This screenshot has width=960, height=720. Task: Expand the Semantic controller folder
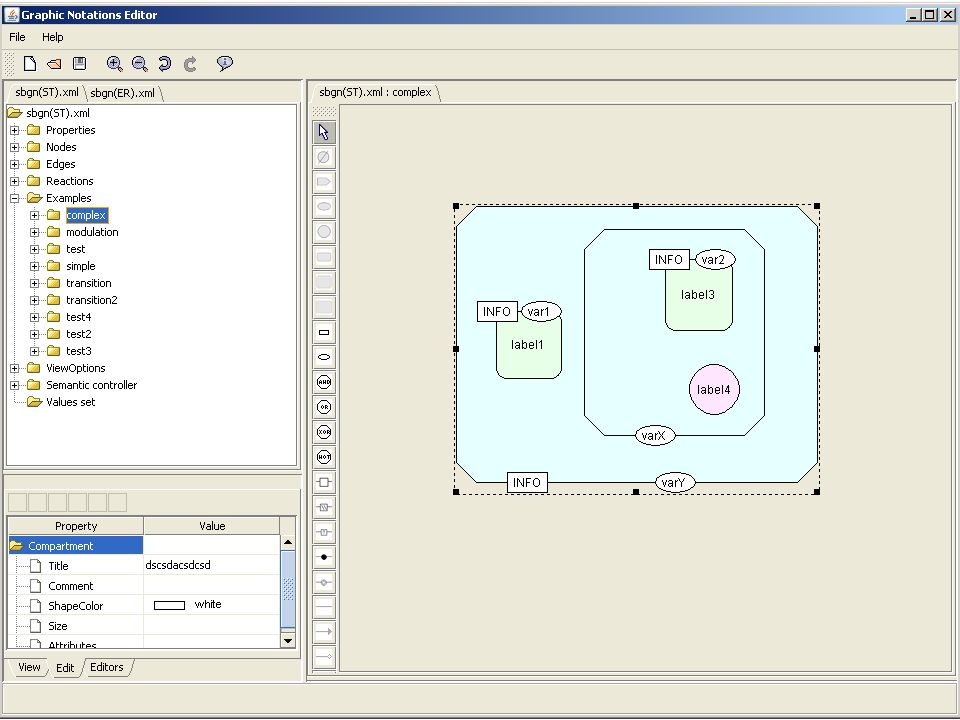tap(15, 386)
